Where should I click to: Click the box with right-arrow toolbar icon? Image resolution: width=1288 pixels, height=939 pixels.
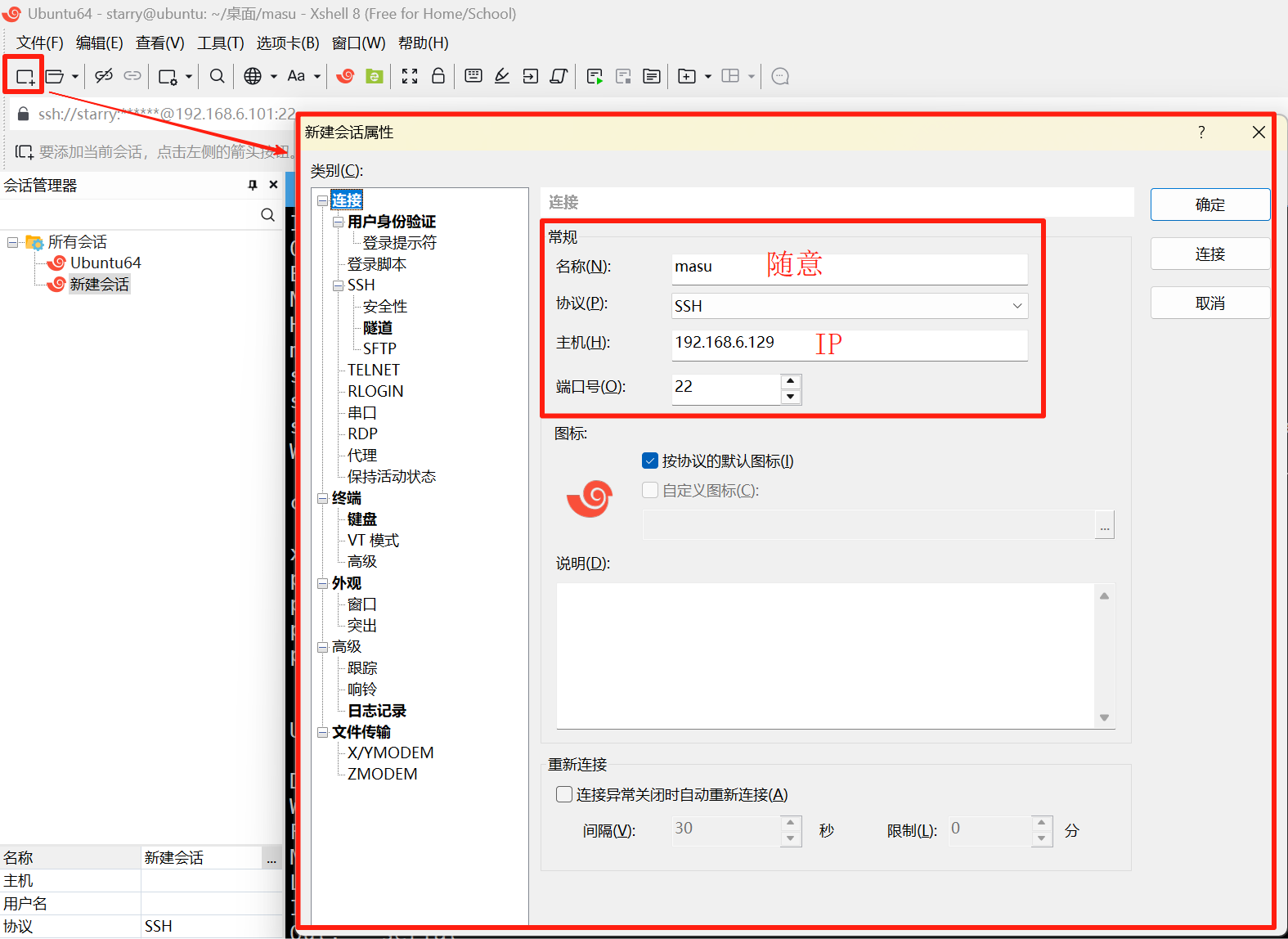tap(531, 76)
